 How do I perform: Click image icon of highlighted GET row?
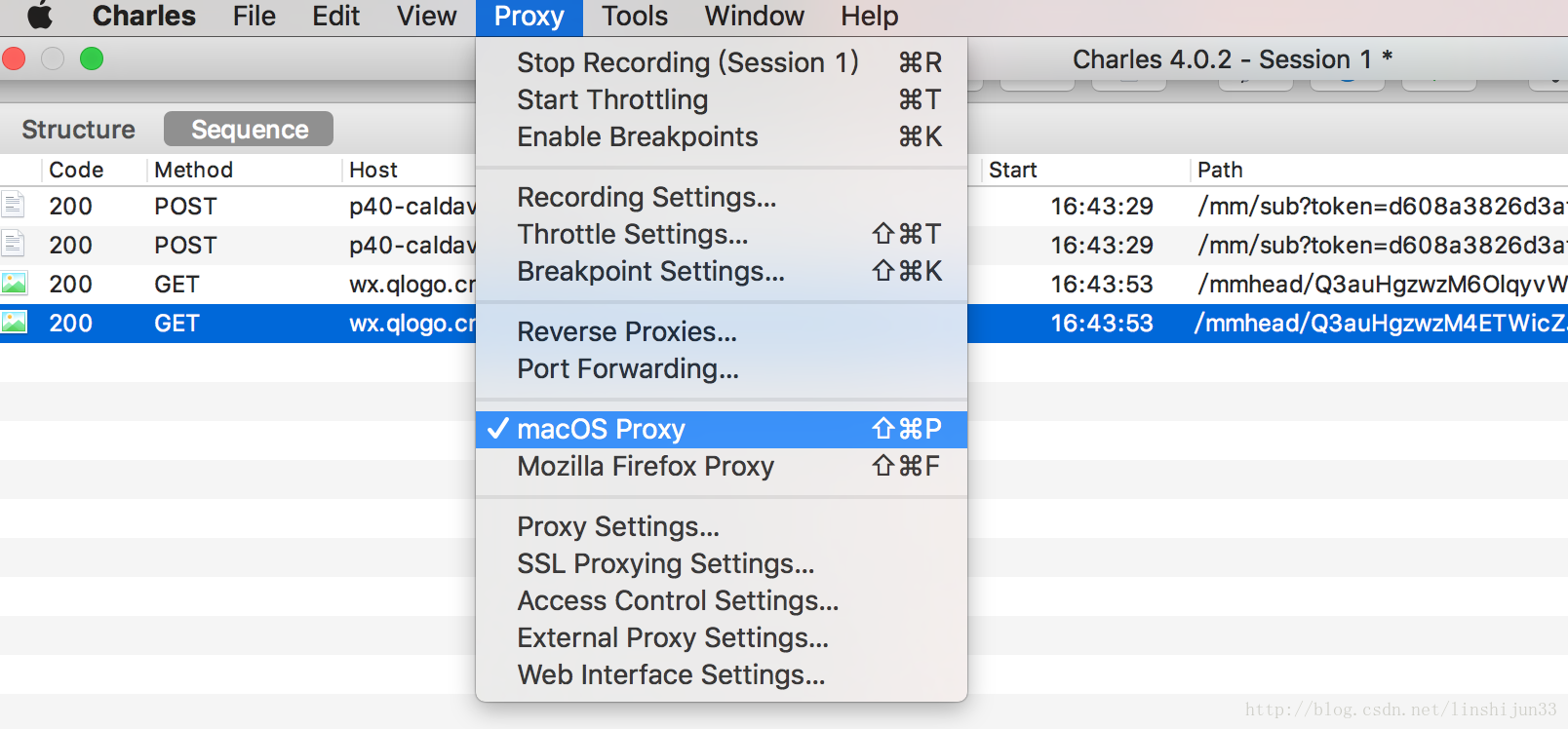point(14,322)
